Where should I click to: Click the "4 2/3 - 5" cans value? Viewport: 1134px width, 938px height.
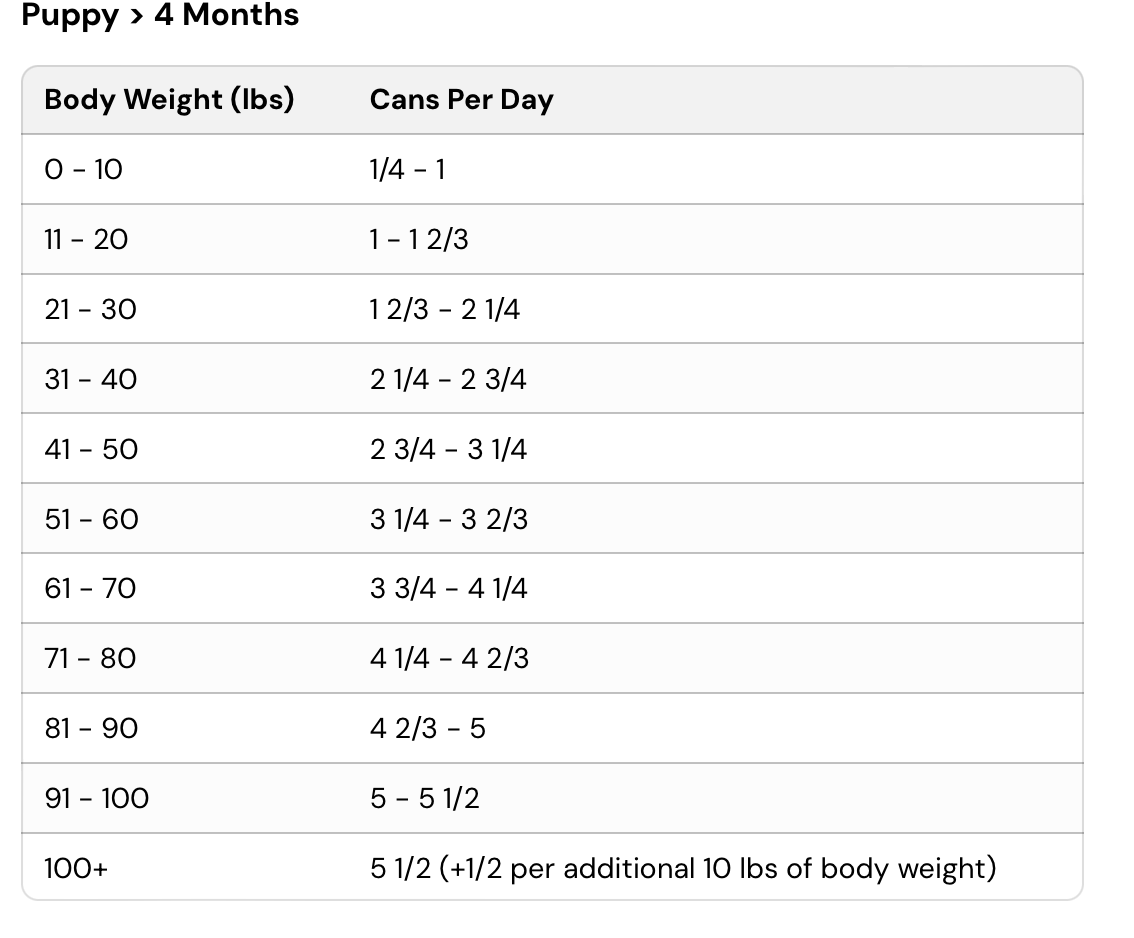point(427,729)
